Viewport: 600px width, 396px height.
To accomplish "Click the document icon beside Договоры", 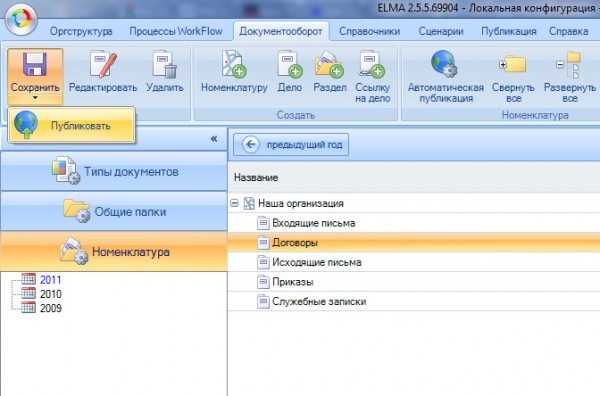I will [x=263, y=243].
